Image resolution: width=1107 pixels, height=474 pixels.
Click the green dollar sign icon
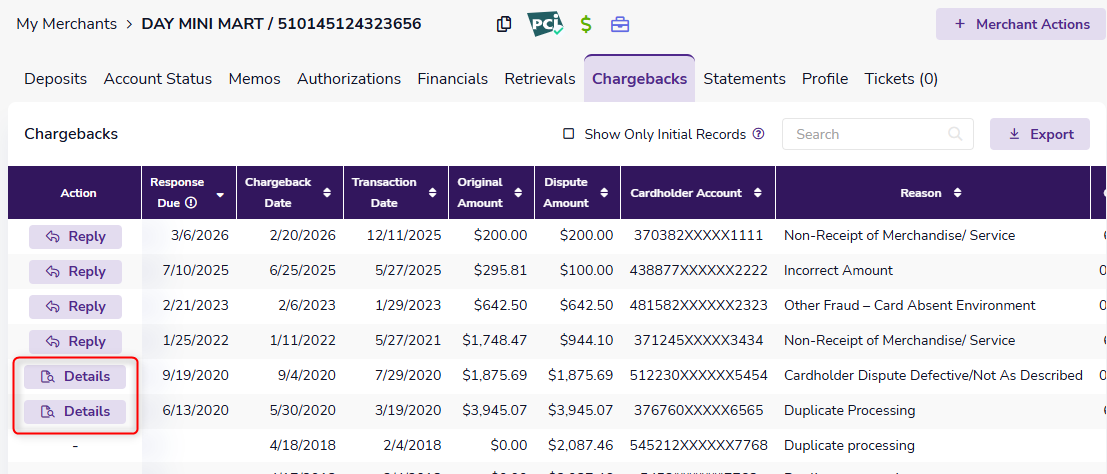[586, 24]
